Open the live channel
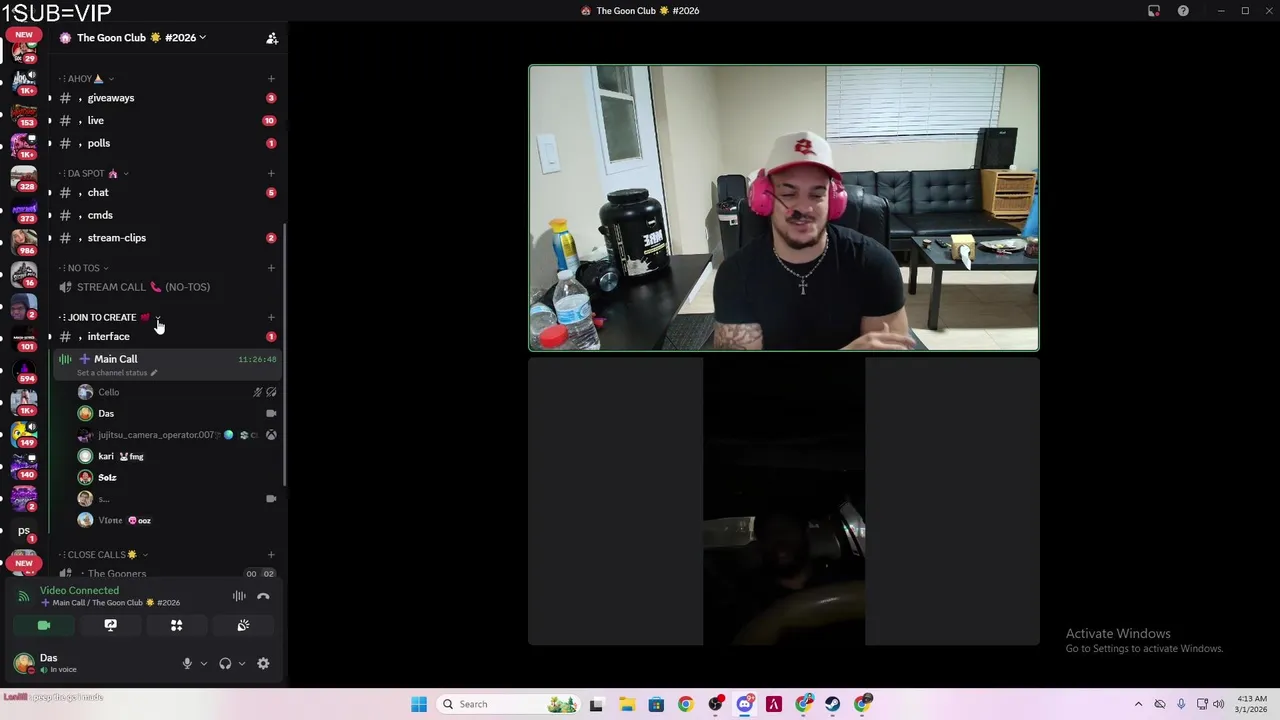 tap(167, 120)
